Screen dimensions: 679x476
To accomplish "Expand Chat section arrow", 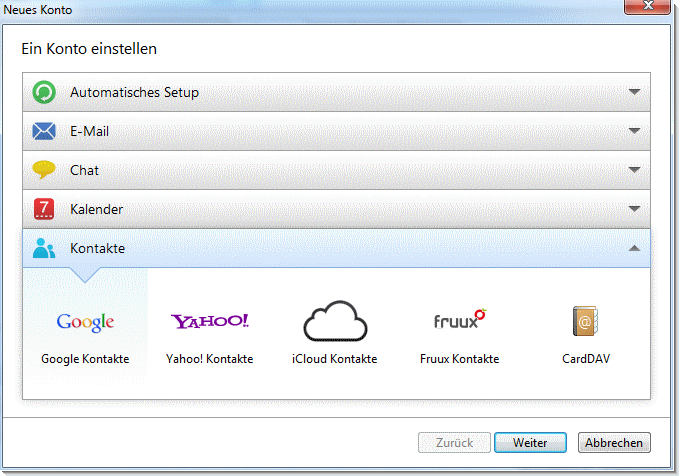I will 634,170.
